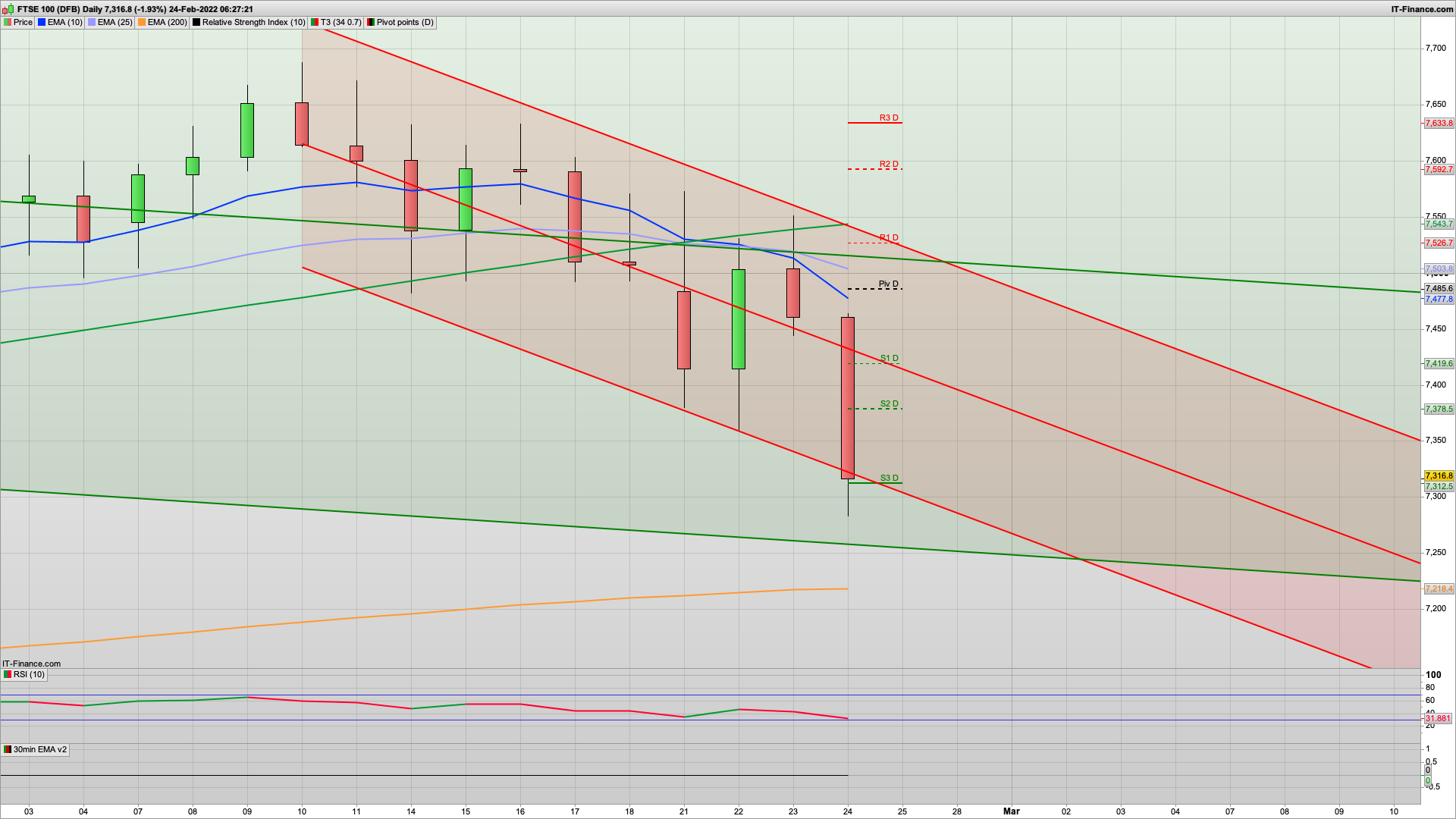The height and width of the screenshot is (819, 1456).
Task: Click the FTSE 100 (DFB) Daily title text
Action: [60, 9]
